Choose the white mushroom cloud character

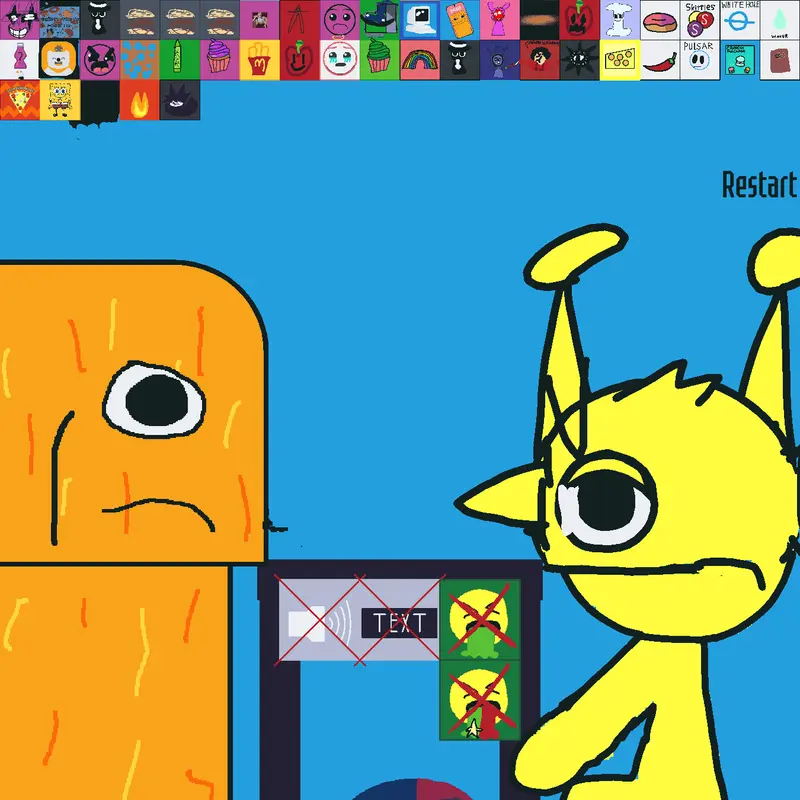tap(619, 20)
